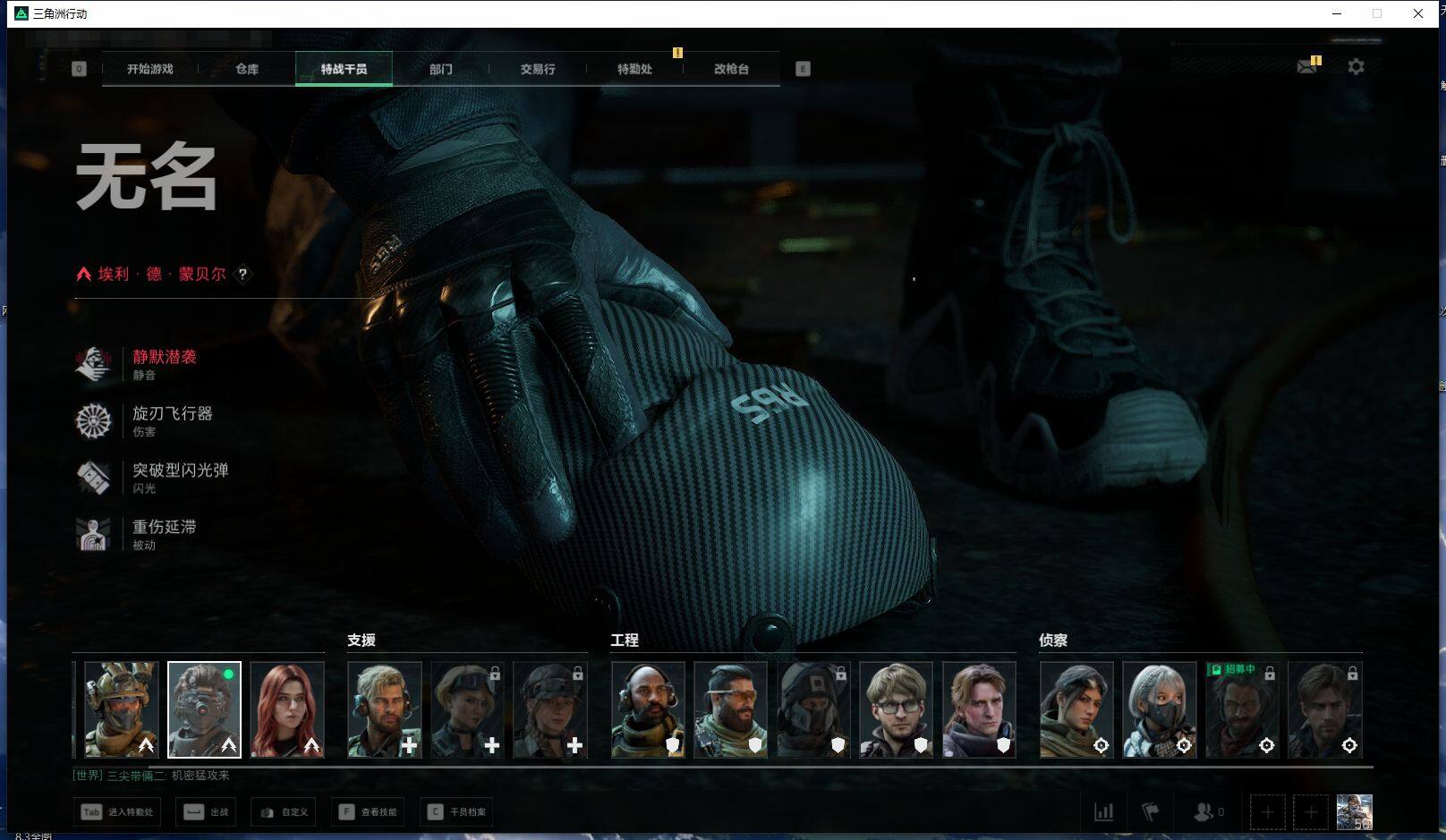
Task: Click the first empty squad slot plus
Action: click(1268, 812)
